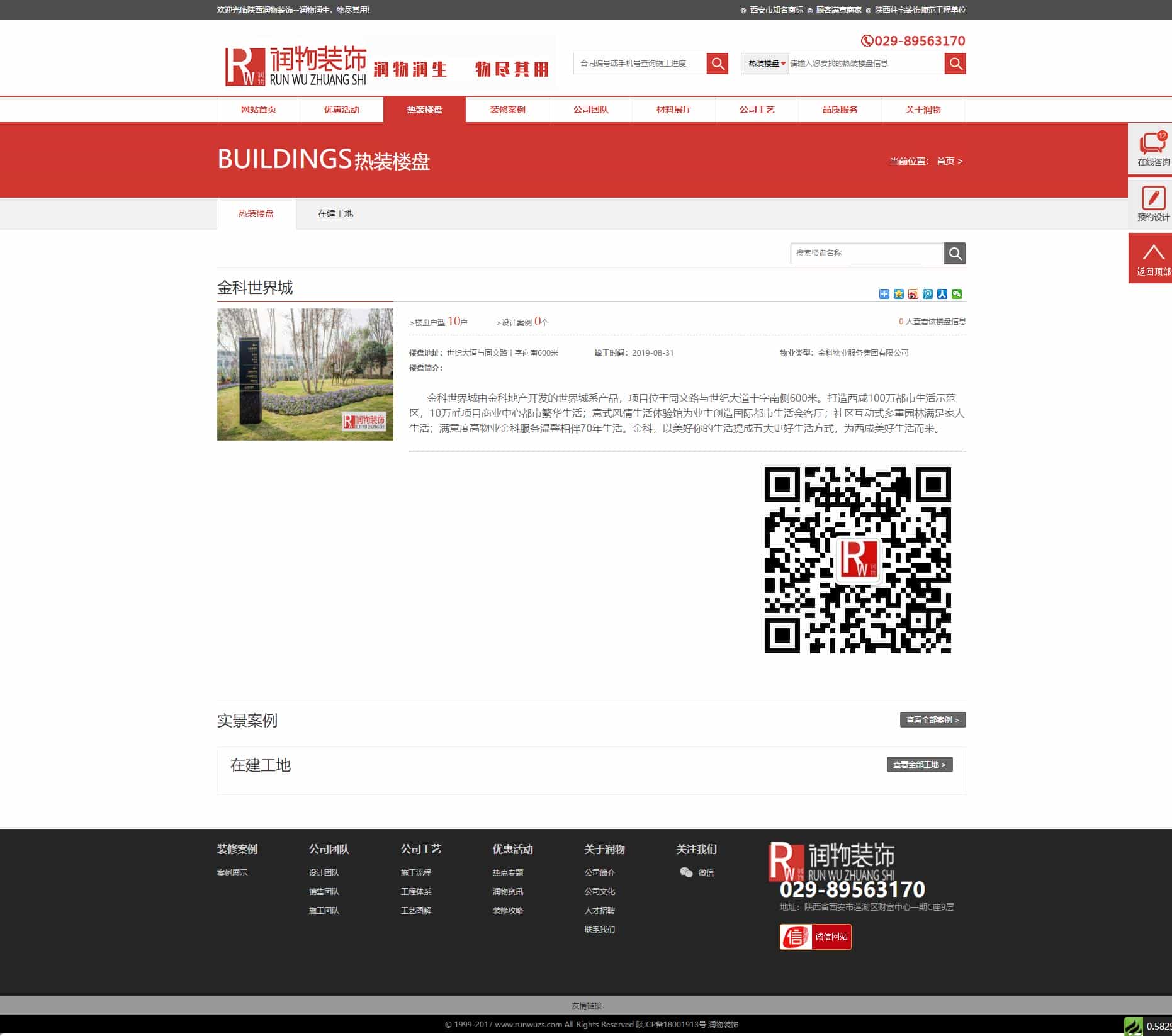The image size is (1172, 1036).
Task: Click the footer WeChat 微信 icon
Action: (x=686, y=872)
